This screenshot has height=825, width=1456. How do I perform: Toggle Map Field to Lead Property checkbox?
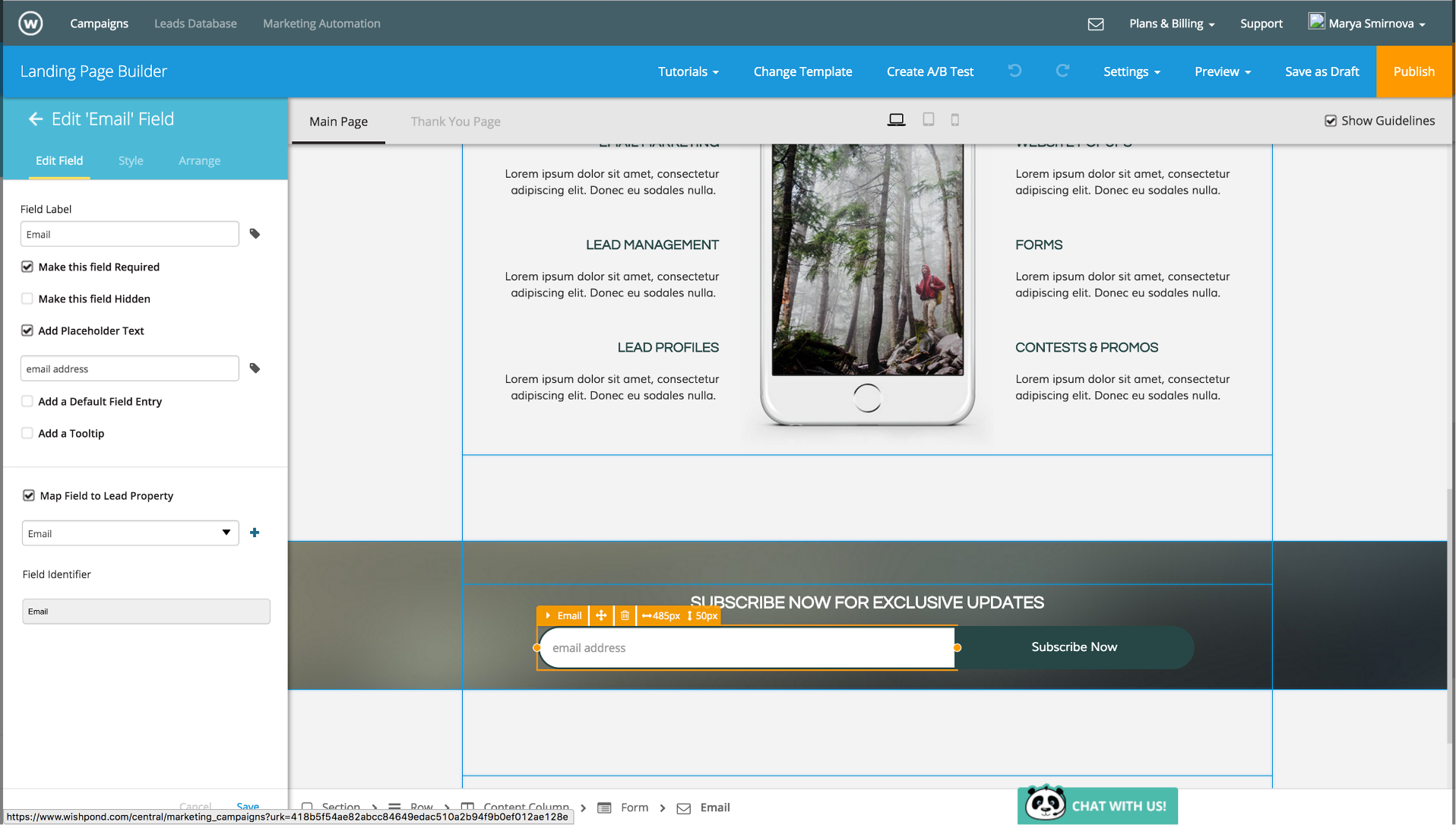point(29,495)
